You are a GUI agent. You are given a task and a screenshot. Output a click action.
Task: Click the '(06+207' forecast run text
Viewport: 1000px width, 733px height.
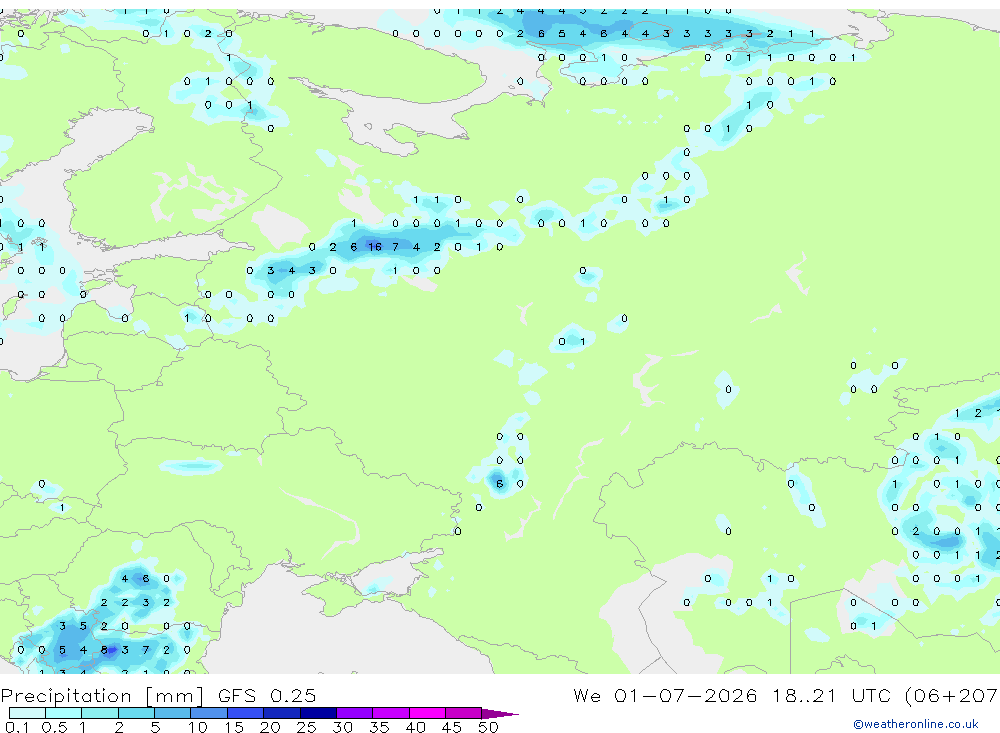tap(952, 696)
